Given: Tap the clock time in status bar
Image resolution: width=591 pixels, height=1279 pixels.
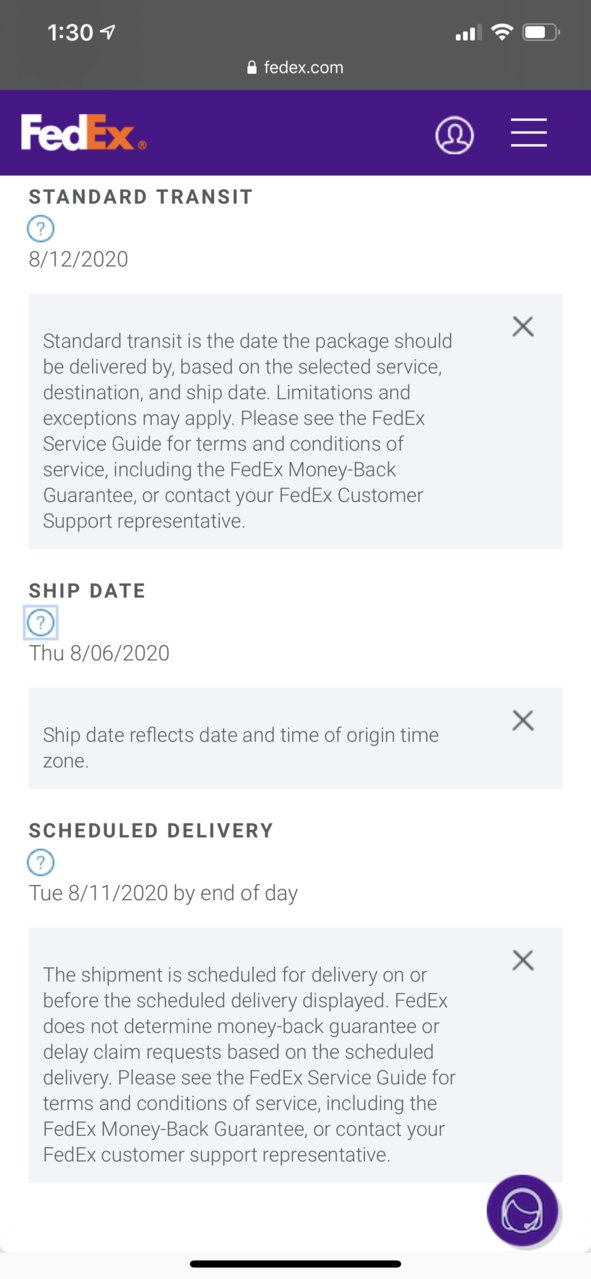Looking at the screenshot, I should pos(70,32).
